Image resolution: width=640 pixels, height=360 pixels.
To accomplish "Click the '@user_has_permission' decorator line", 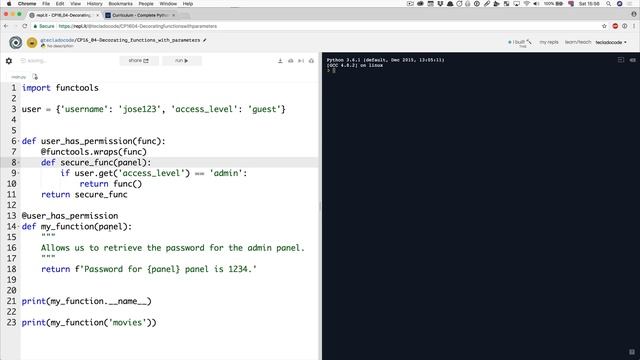I will pyautogui.click(x=70, y=216).
